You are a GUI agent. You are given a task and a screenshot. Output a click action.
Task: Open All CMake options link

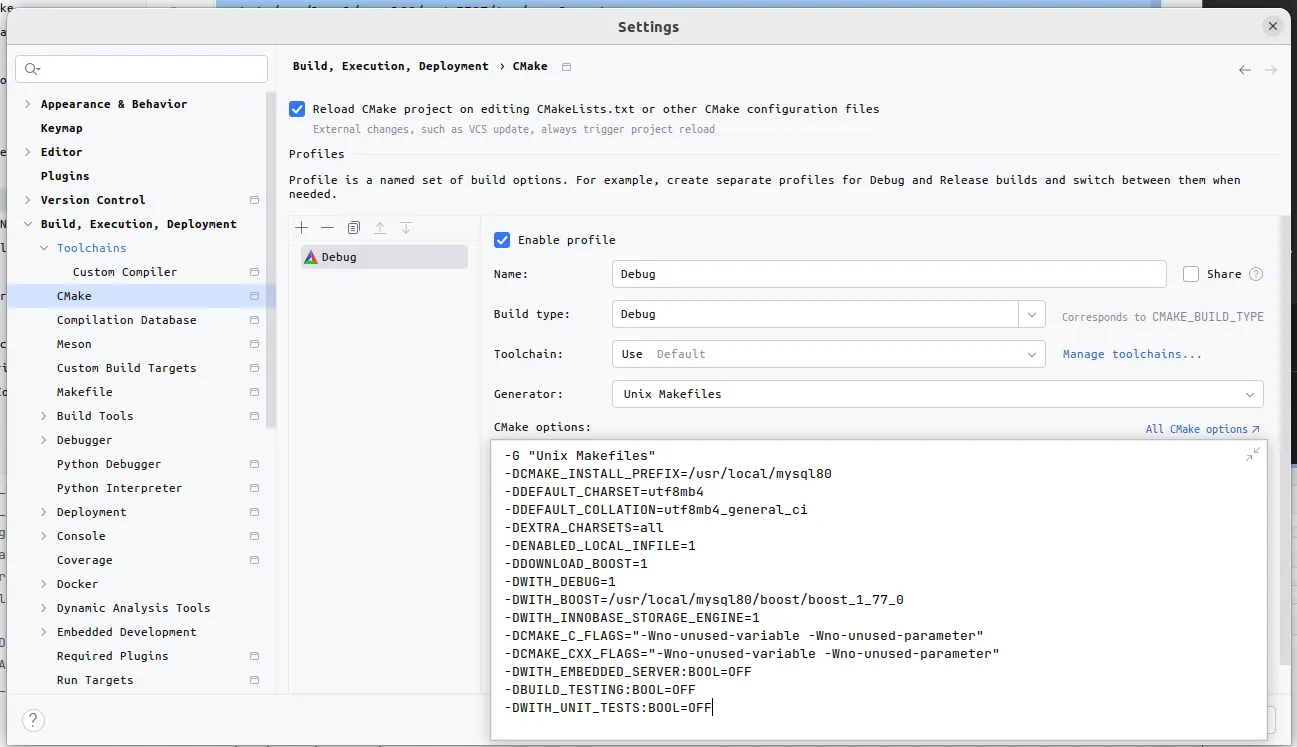tap(1203, 429)
